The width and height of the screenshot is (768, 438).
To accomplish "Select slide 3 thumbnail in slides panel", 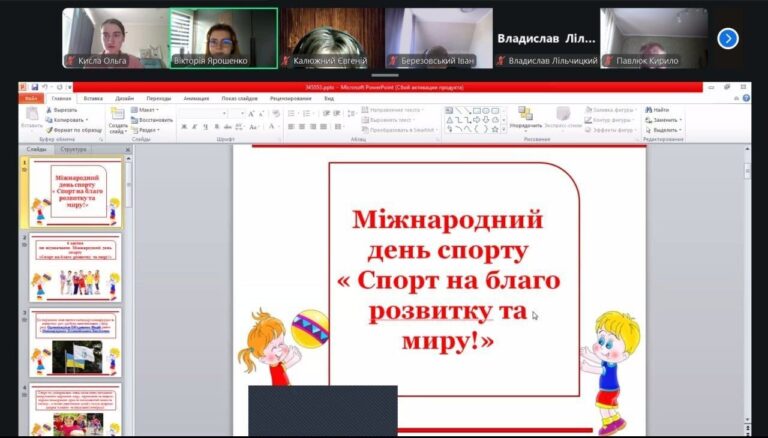I will 76,341.
